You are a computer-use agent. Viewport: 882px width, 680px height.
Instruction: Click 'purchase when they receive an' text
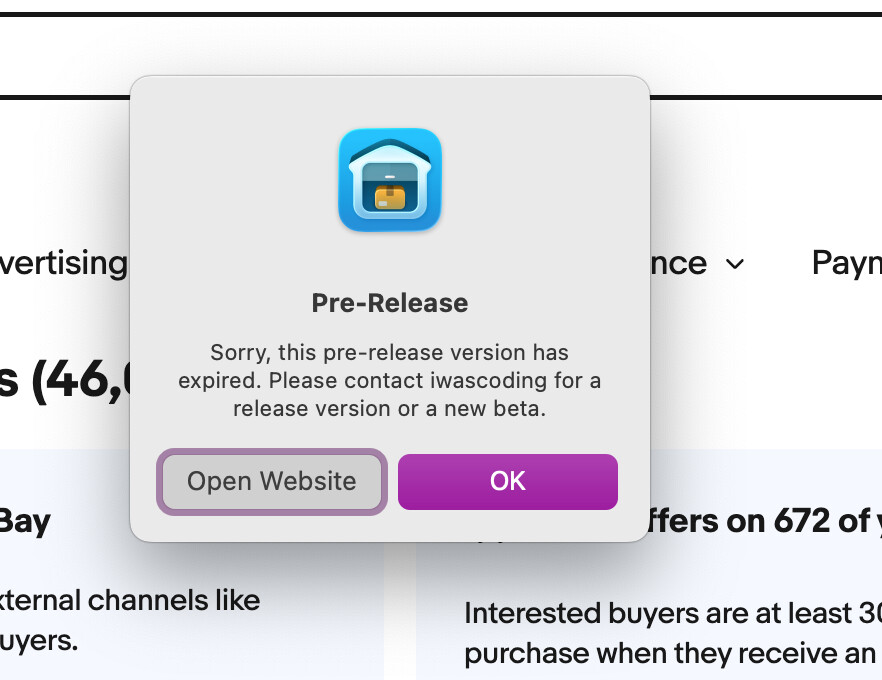pos(670,654)
